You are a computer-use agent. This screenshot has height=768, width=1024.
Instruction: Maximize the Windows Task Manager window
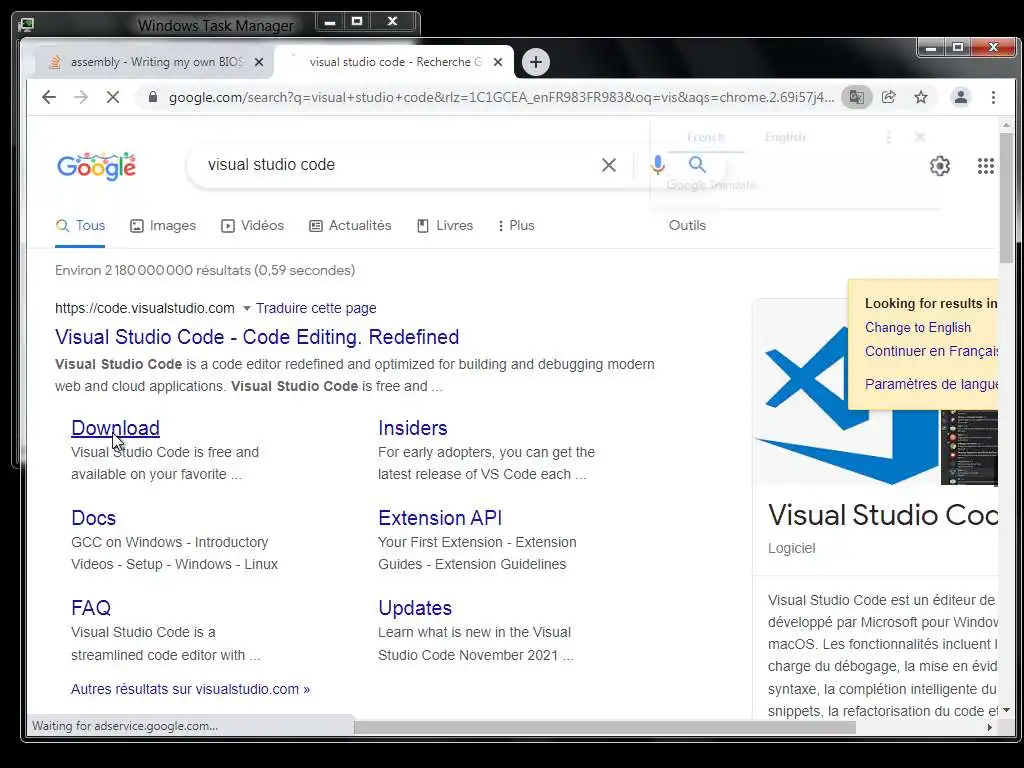[357, 22]
